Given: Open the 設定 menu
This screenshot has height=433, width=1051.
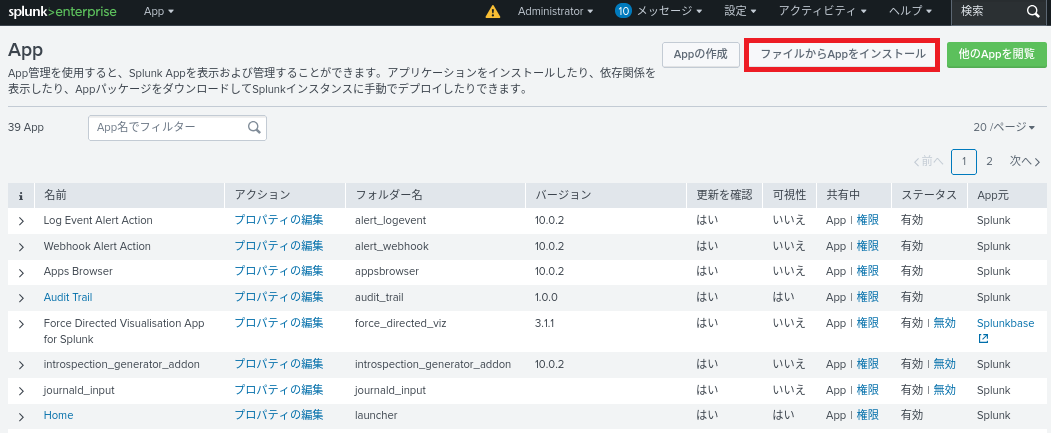Looking at the screenshot, I should click(741, 11).
